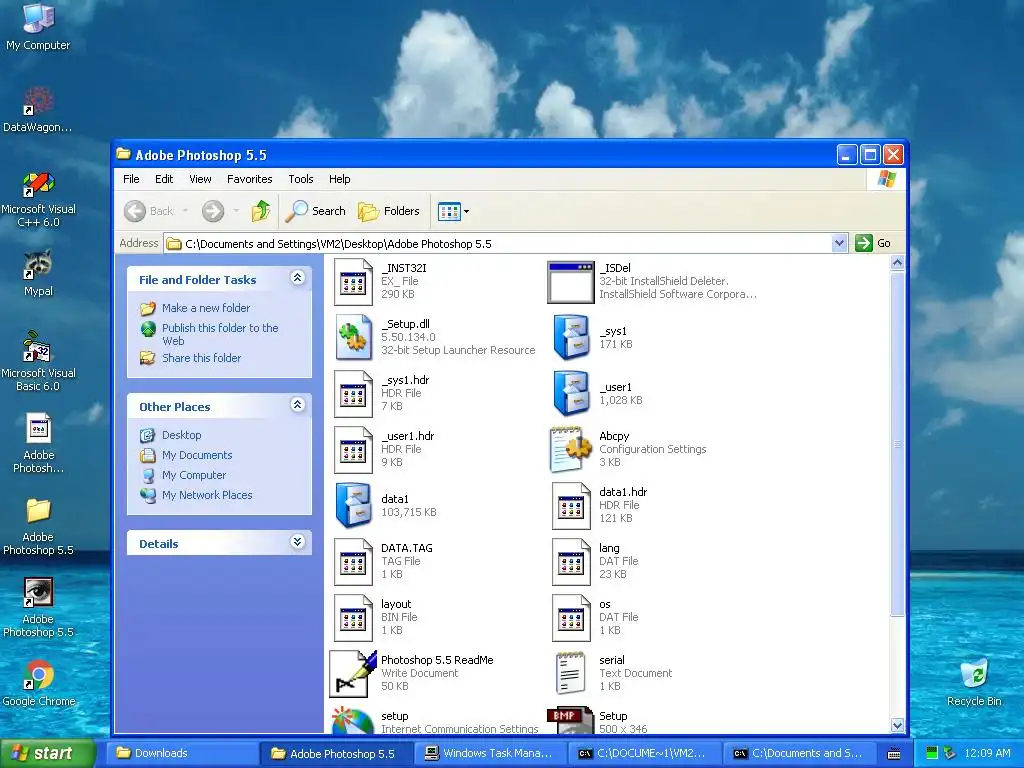This screenshot has height=768, width=1024.
Task: Open the Help menu
Action: 340,179
